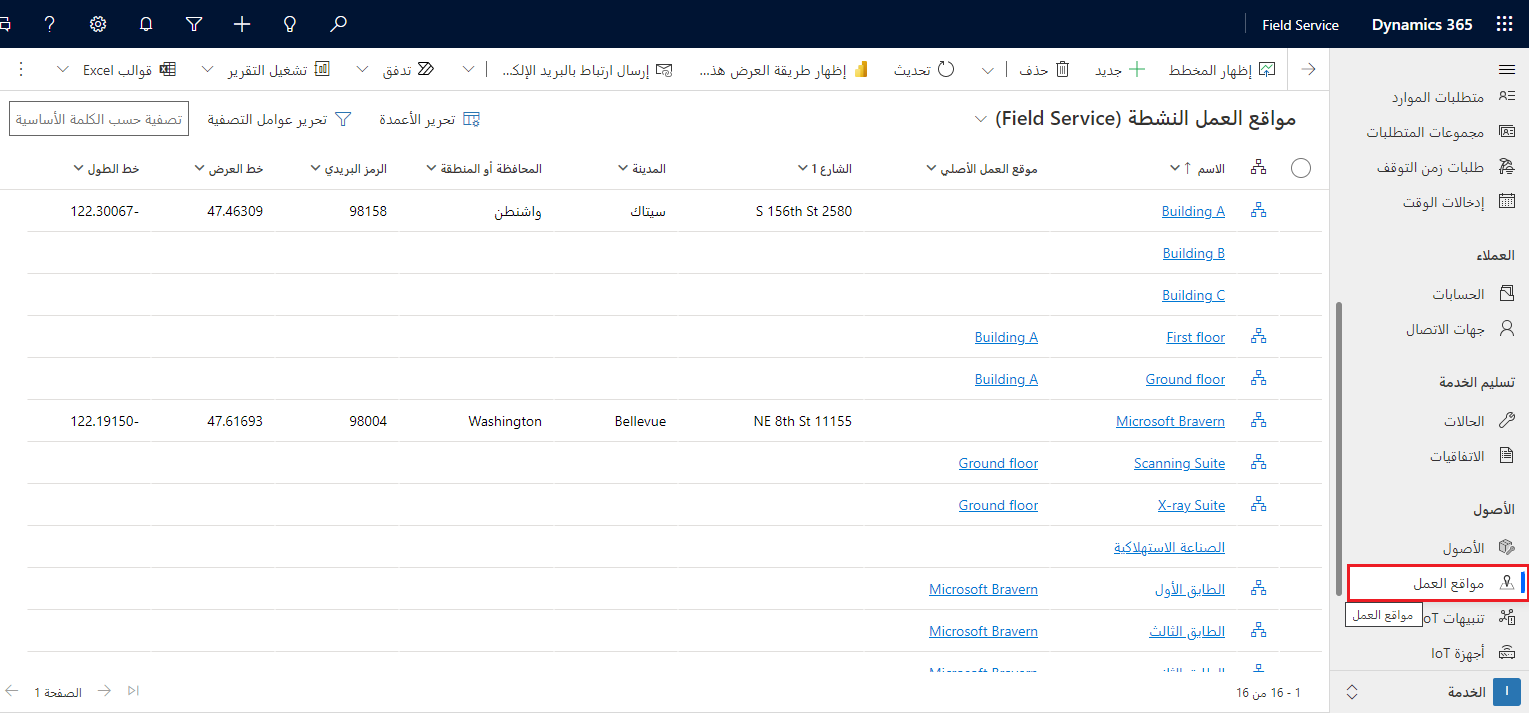Open موقع العمل الأصلي column header menu
Viewport: 1529px width, 713px height.
tap(982, 169)
